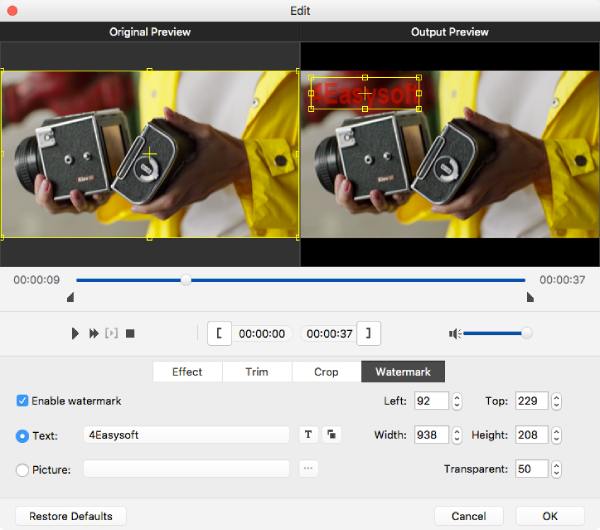Click the Picture path input field
The width and height of the screenshot is (600, 530).
[186, 469]
